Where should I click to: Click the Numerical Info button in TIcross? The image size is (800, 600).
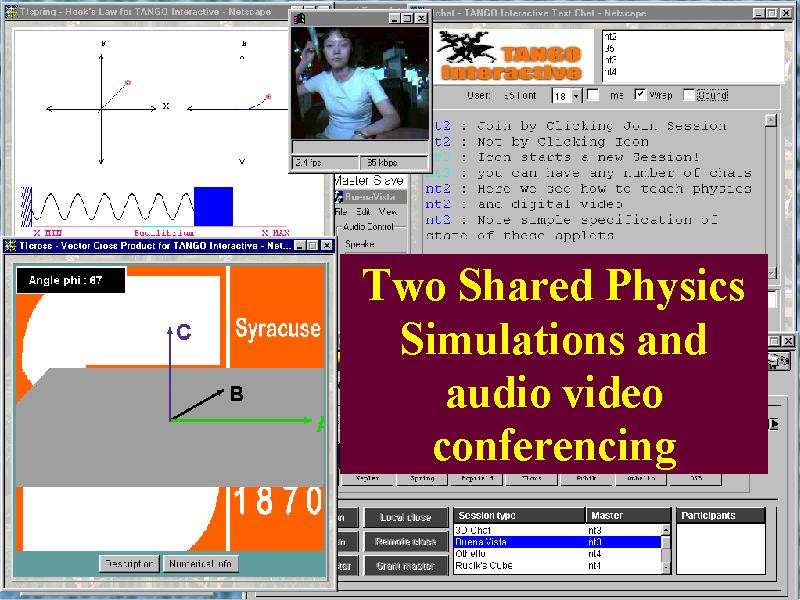tap(200, 564)
